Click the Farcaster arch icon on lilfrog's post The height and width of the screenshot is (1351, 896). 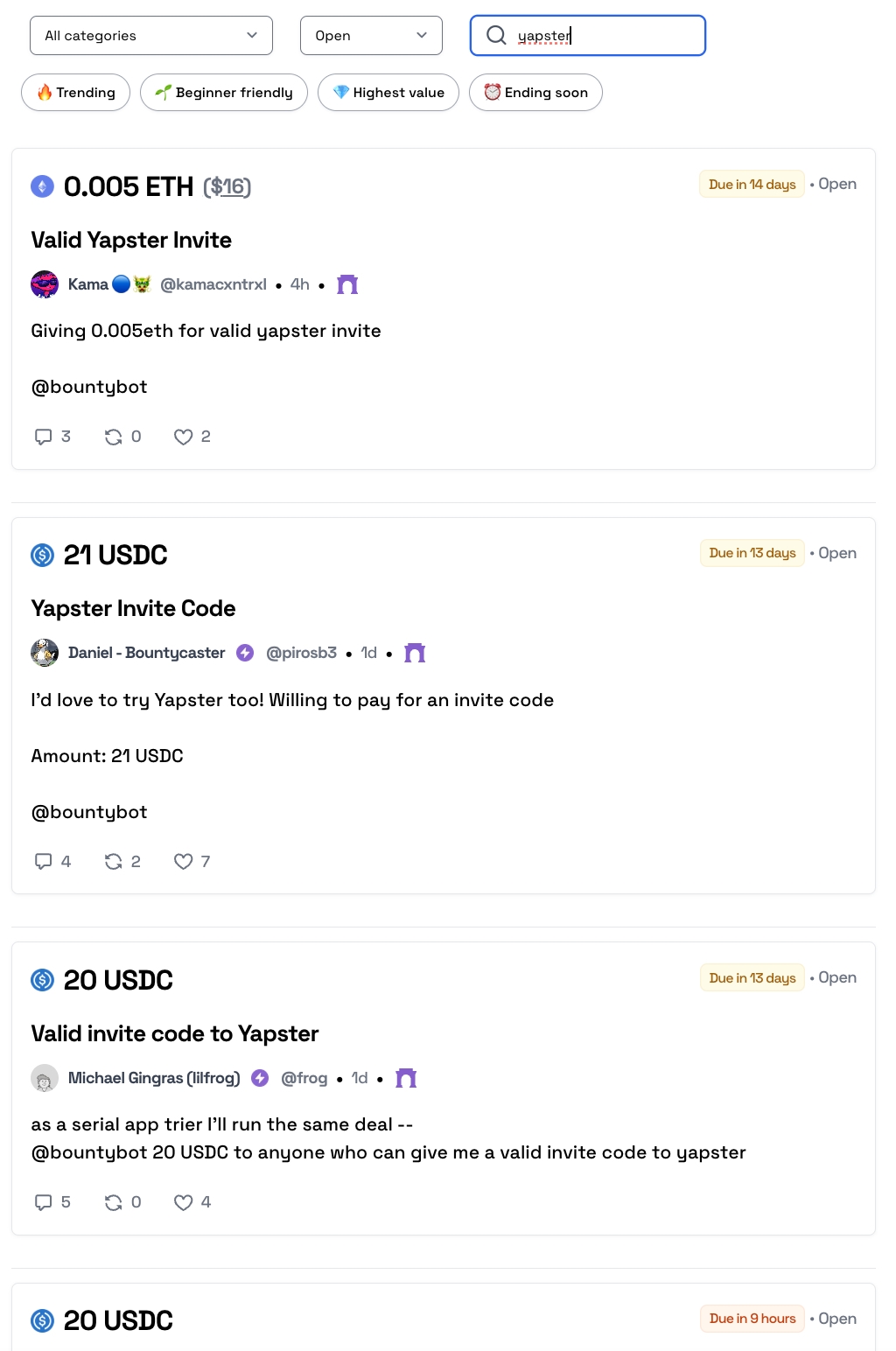point(405,1078)
